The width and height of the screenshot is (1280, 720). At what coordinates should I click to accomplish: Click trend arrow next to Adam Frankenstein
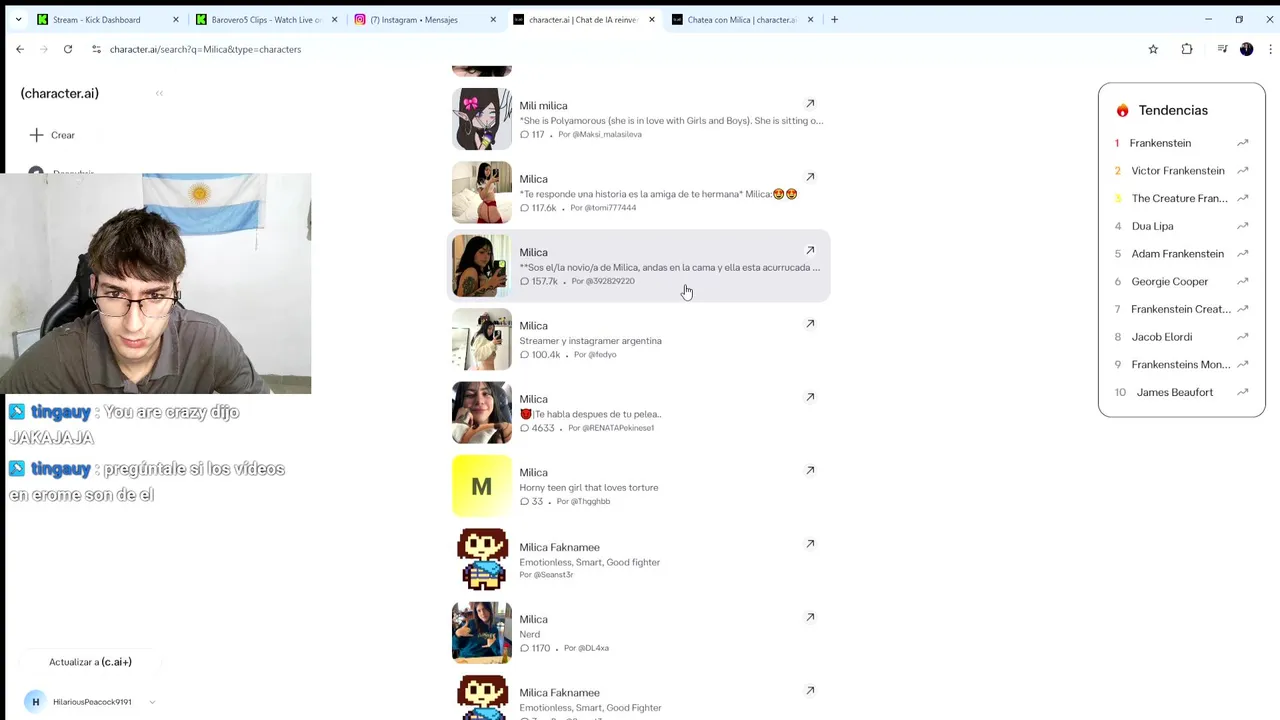coord(1242,254)
